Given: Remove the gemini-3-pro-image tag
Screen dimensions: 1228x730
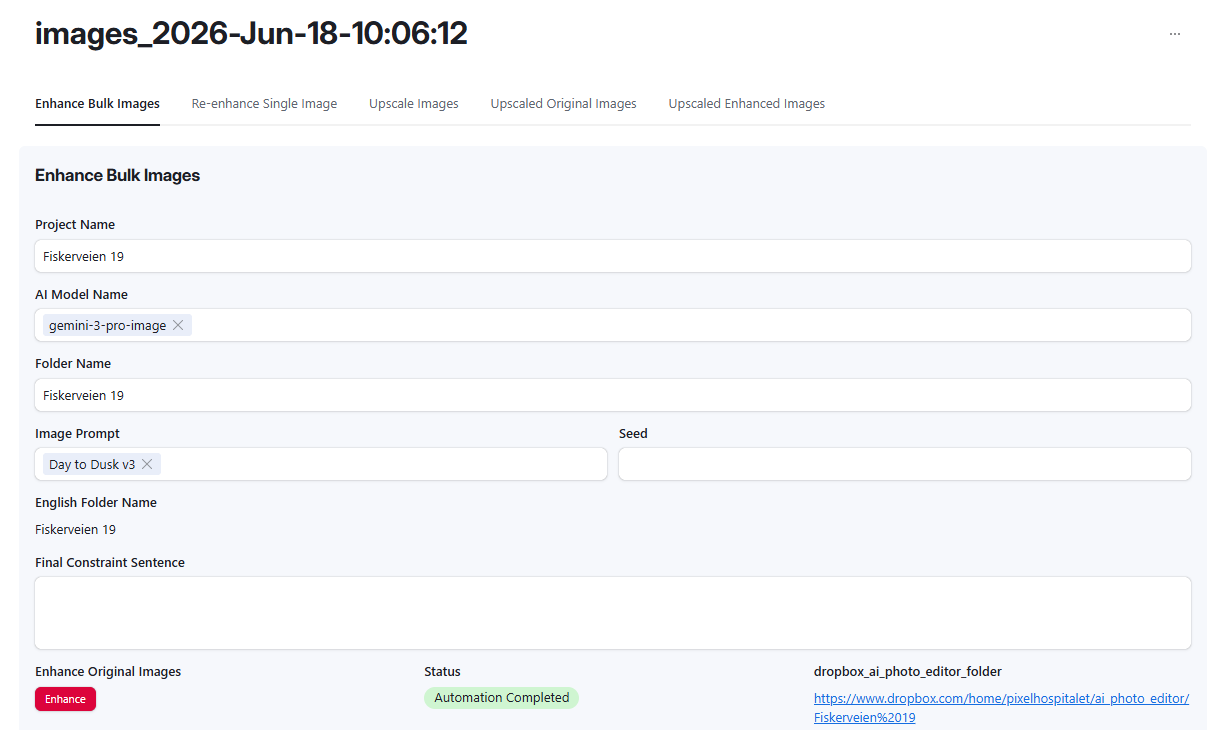Looking at the screenshot, I should 178,325.
